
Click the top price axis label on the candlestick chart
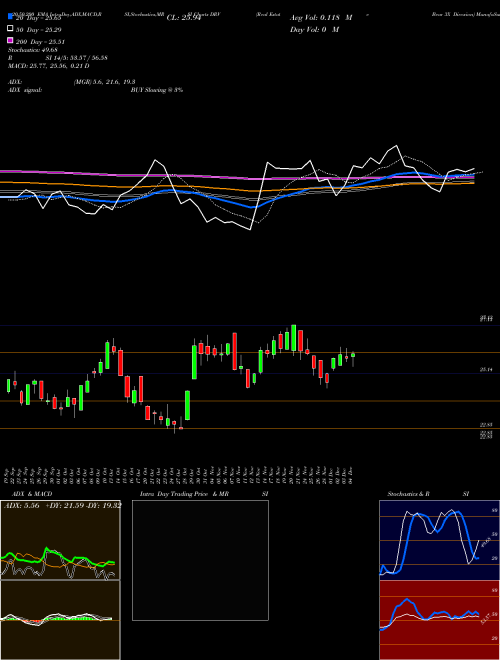coord(486,319)
